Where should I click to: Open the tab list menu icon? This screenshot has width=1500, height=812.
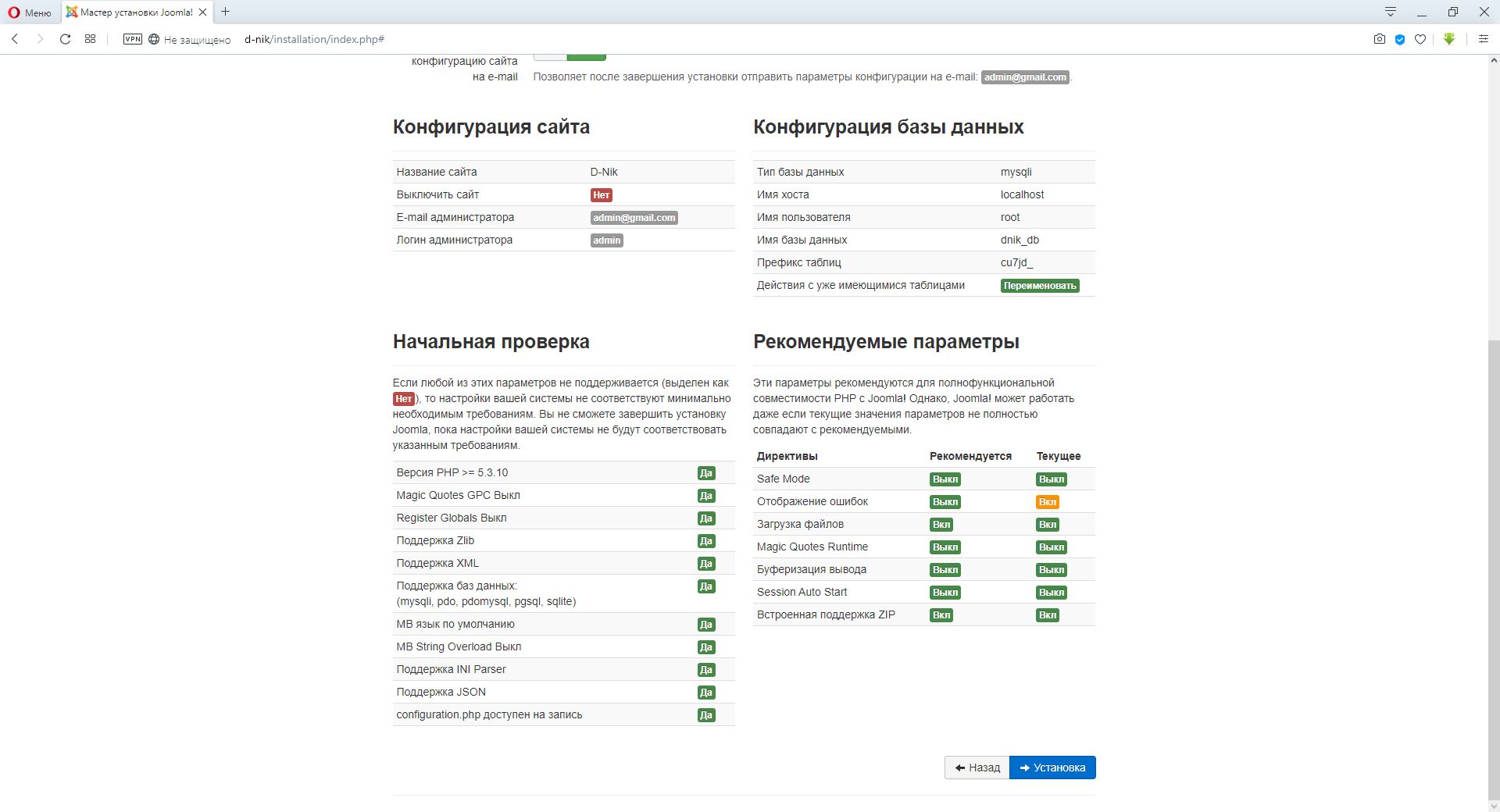(1391, 12)
